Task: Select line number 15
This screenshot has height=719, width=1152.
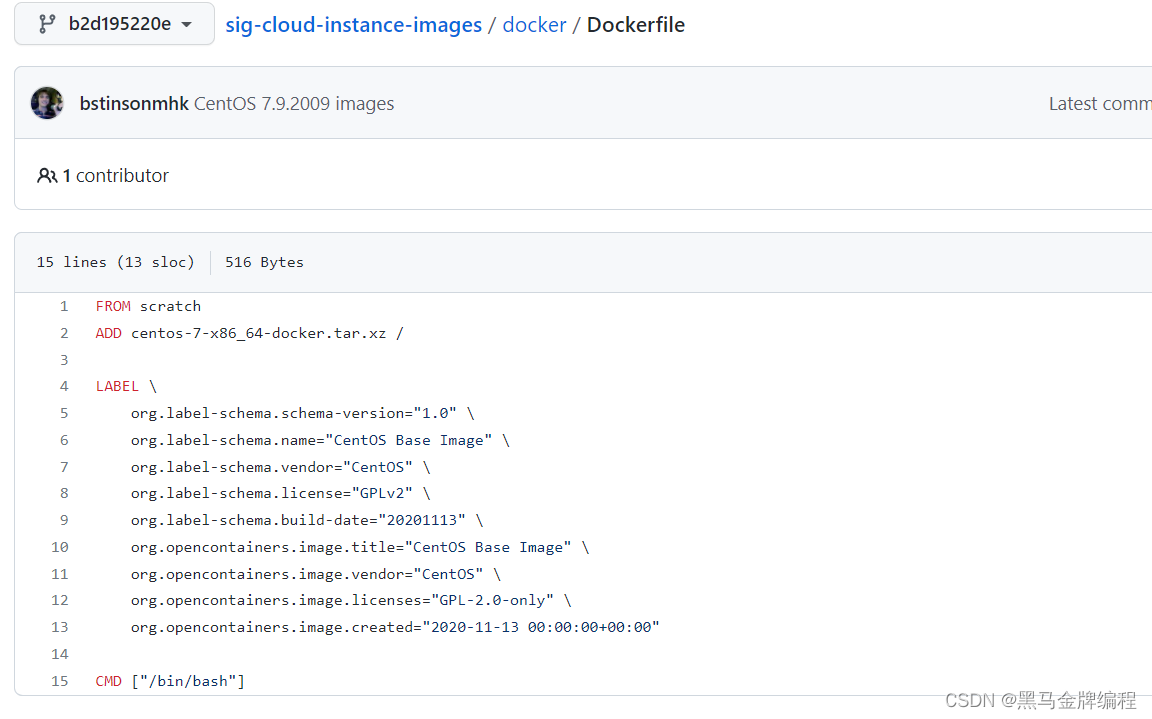Action: click(60, 681)
